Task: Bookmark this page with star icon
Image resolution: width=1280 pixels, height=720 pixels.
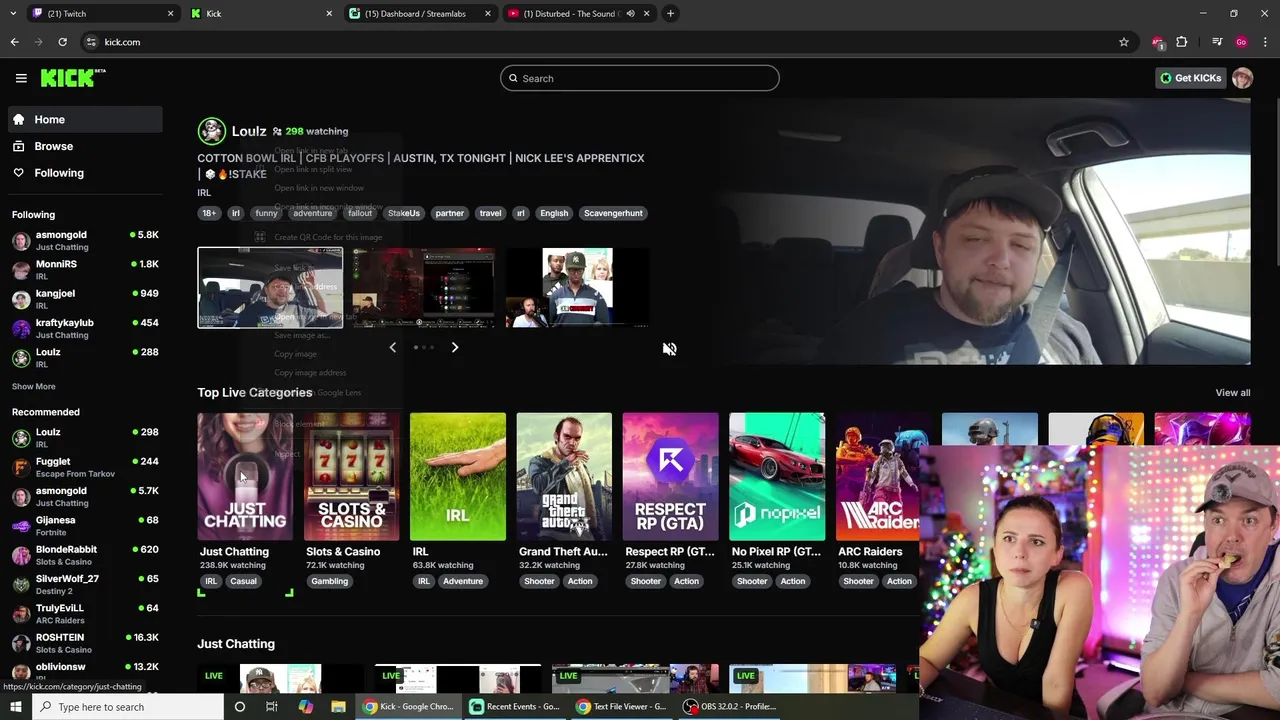Action: tap(1124, 42)
